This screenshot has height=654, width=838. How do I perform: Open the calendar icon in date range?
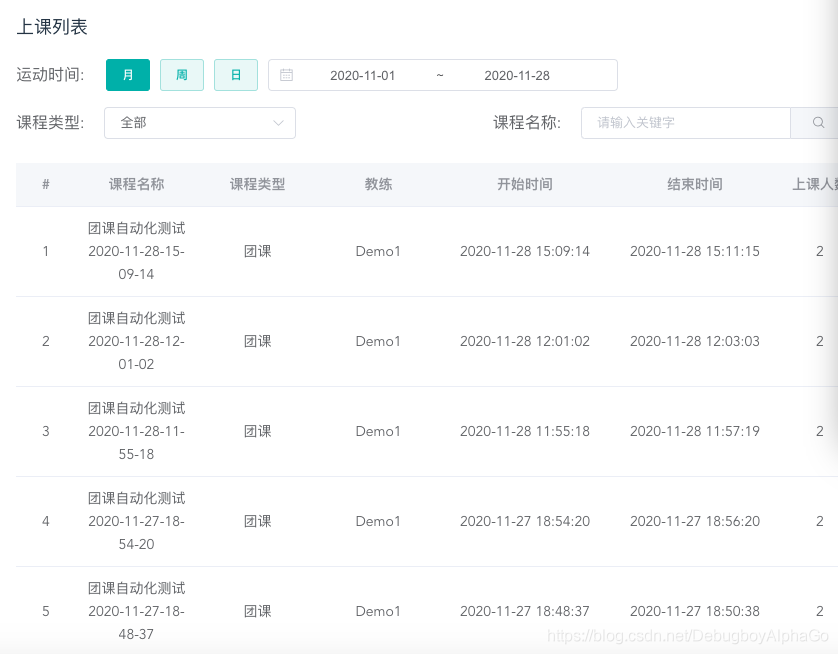coord(286,75)
